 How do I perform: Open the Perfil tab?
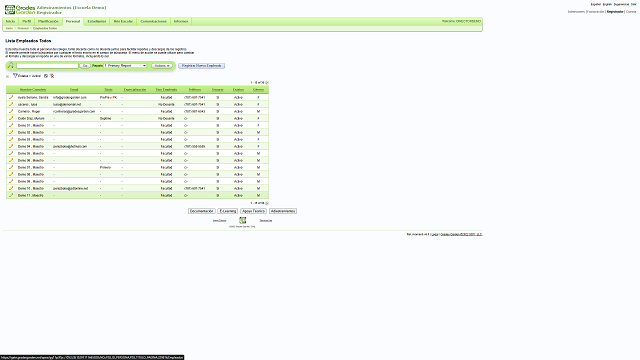point(27,21)
